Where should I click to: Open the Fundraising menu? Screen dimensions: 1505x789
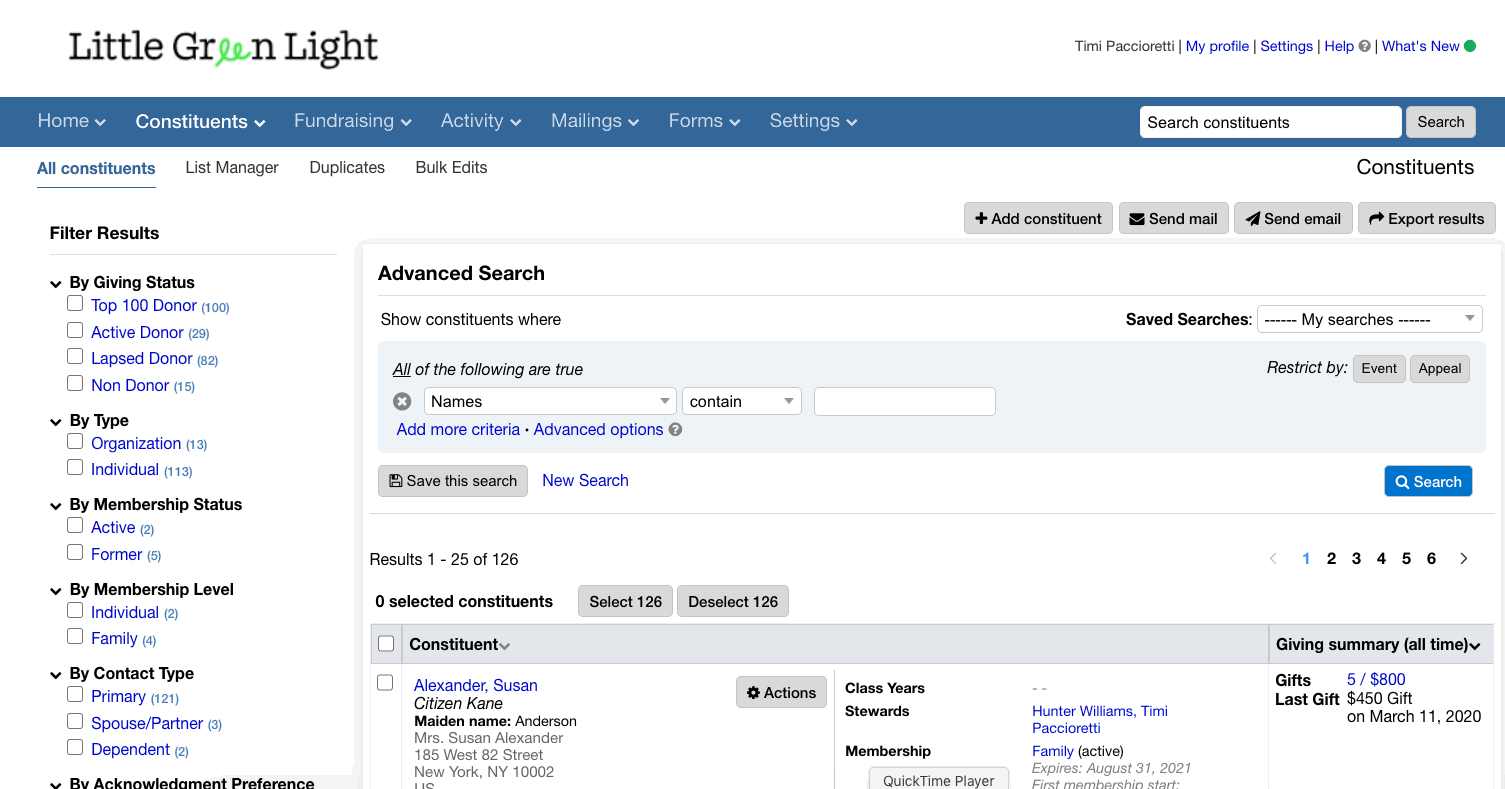click(x=353, y=121)
